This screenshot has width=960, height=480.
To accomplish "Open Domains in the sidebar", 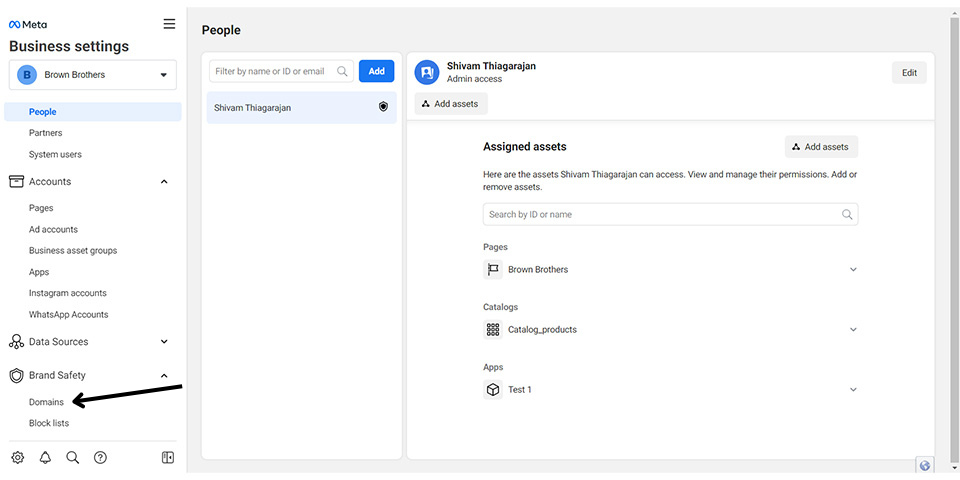I will tap(46, 402).
